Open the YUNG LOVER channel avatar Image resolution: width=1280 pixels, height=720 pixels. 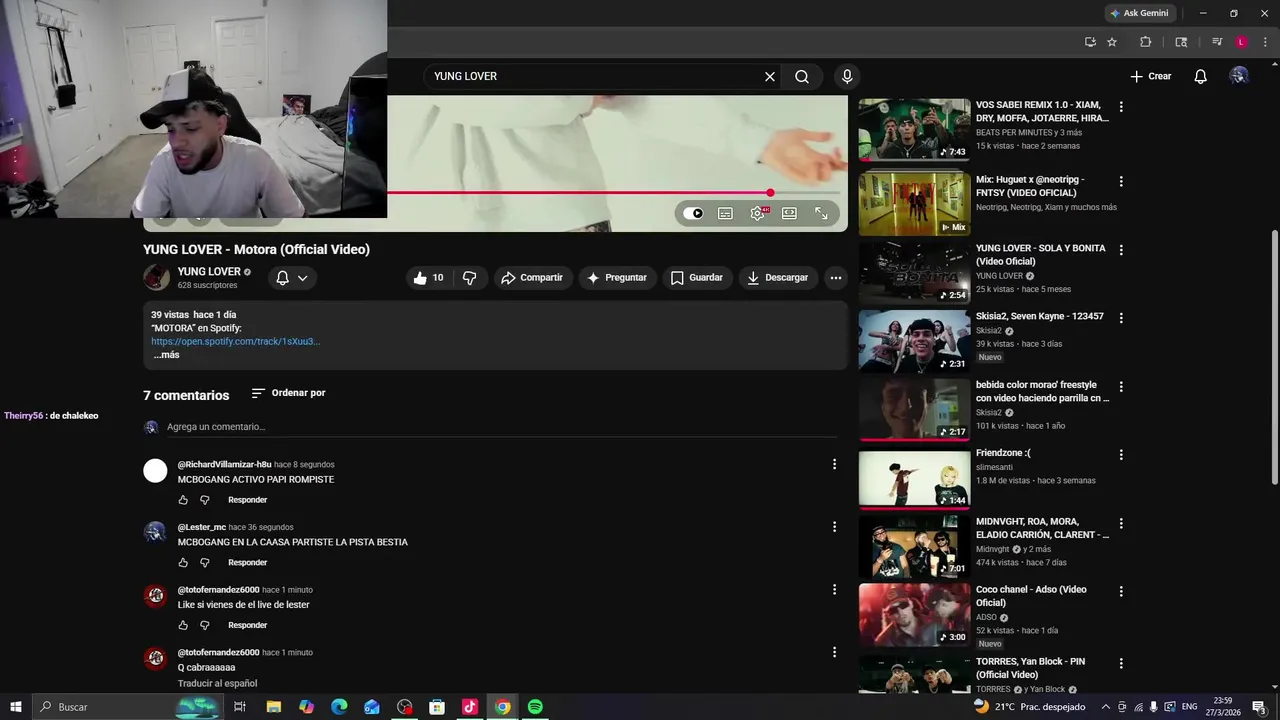pos(156,278)
